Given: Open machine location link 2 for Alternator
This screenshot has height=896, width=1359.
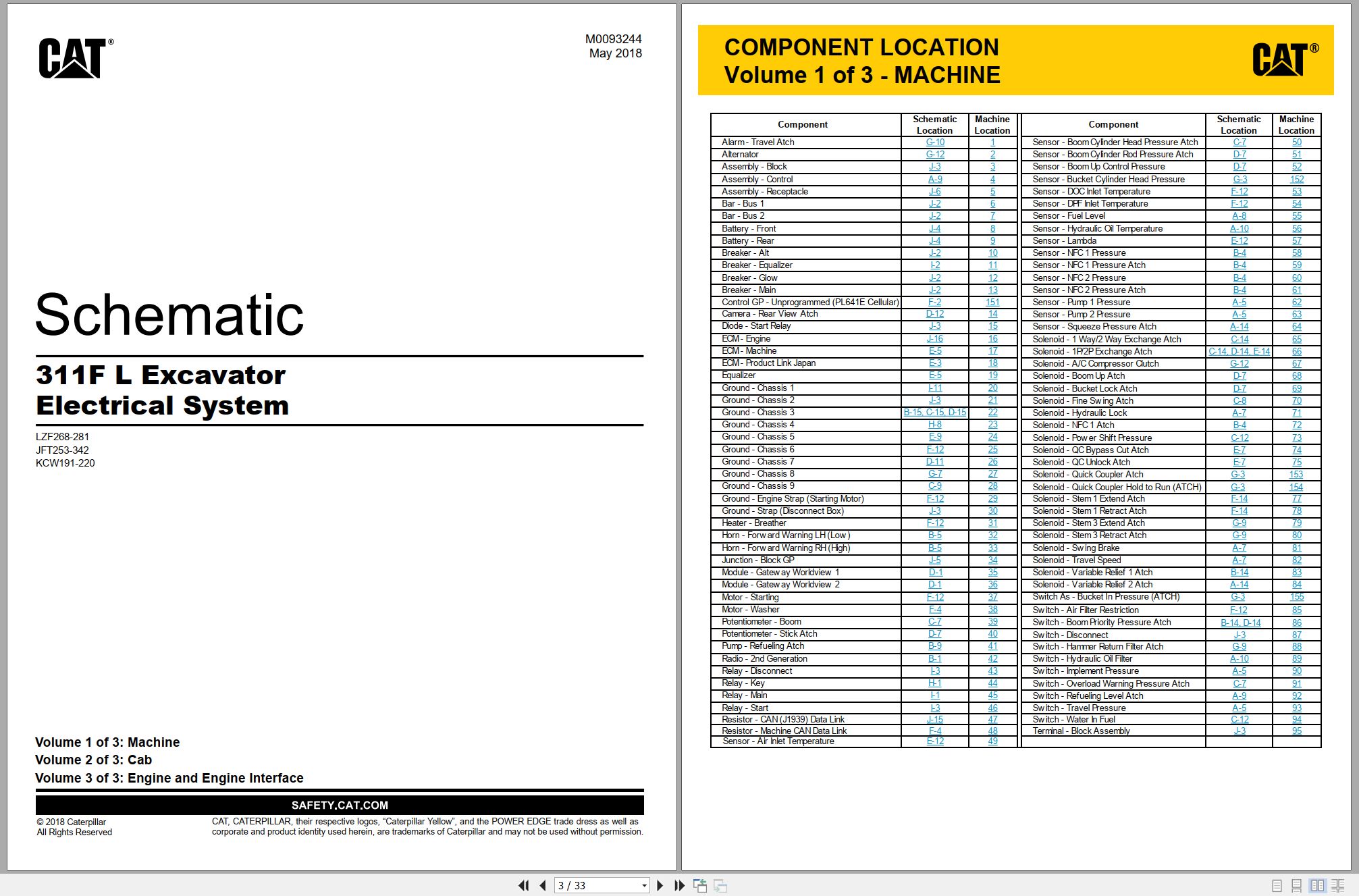Looking at the screenshot, I should point(992,155).
